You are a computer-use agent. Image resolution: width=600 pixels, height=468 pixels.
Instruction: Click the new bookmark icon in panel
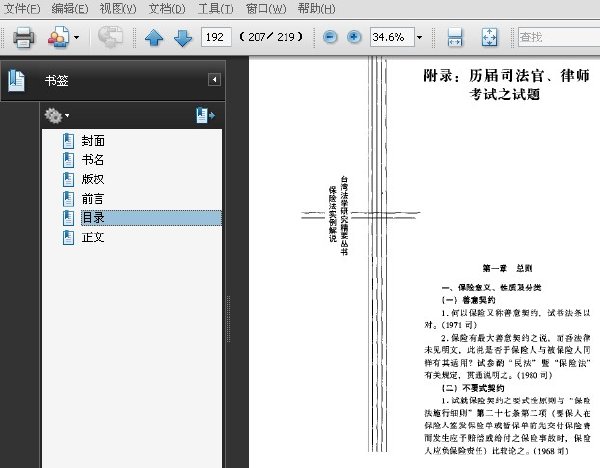[205, 115]
